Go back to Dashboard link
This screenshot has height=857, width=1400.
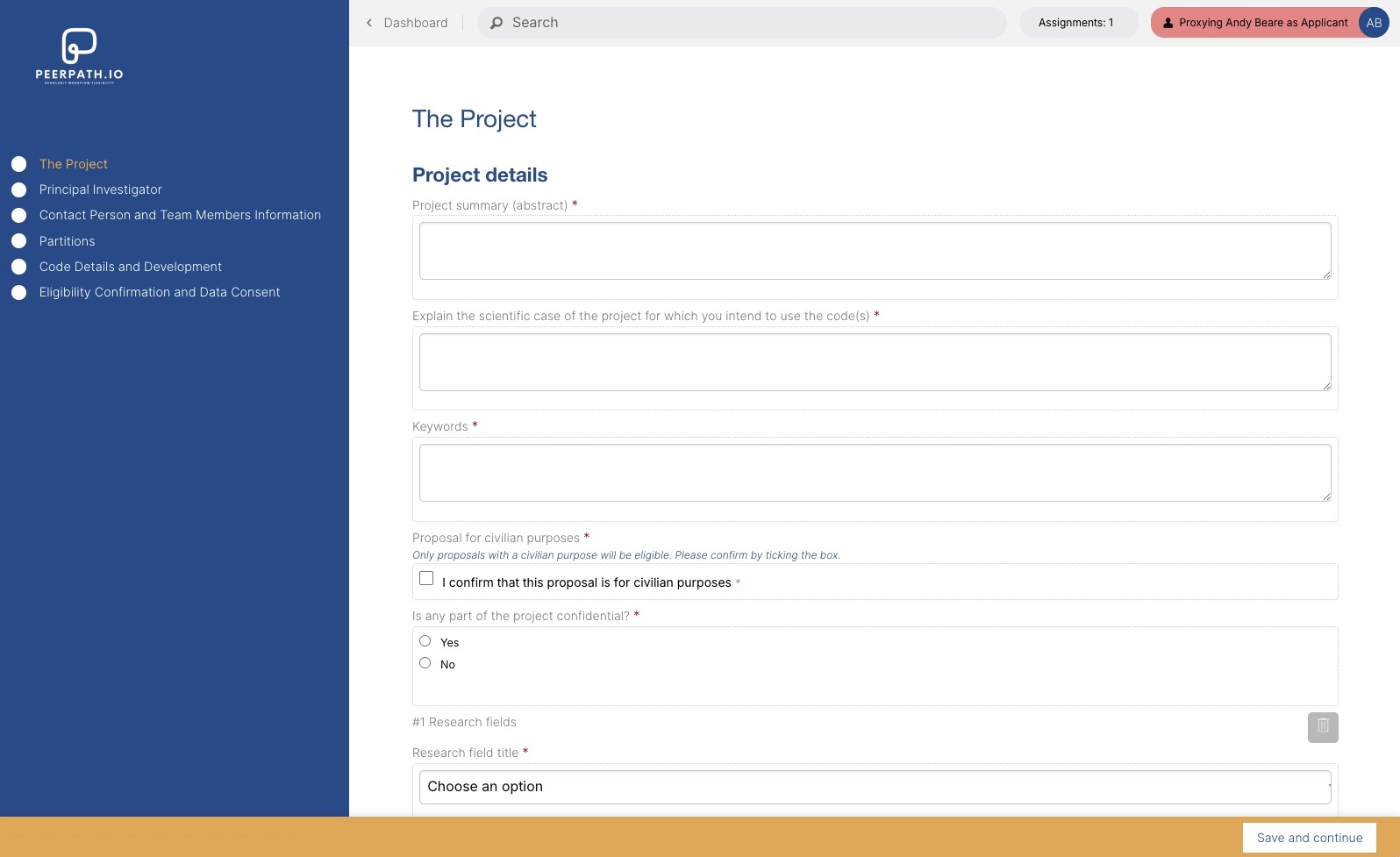coord(415,23)
